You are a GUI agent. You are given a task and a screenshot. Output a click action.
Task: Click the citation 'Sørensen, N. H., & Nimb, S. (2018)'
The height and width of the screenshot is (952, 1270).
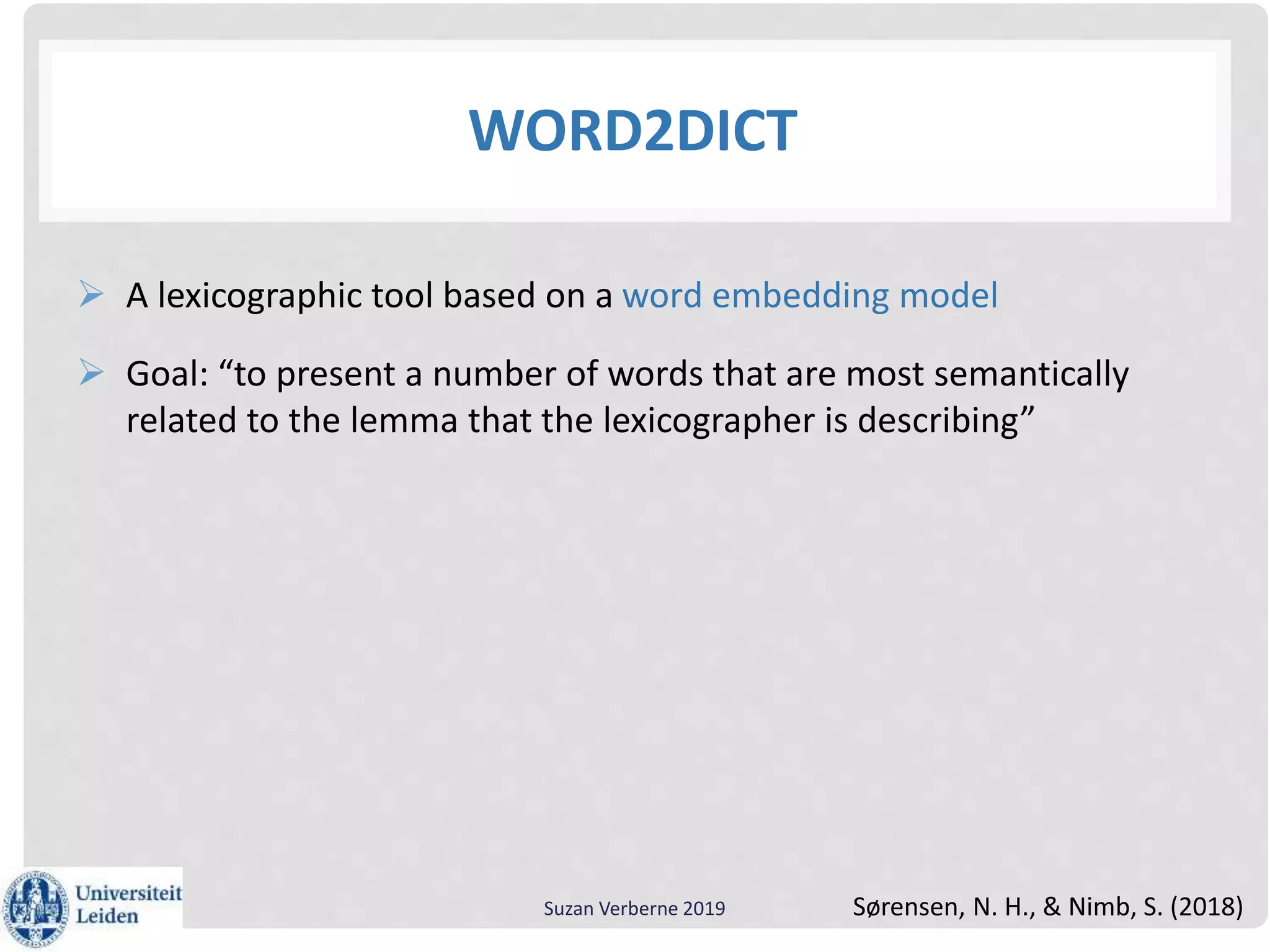(1048, 907)
